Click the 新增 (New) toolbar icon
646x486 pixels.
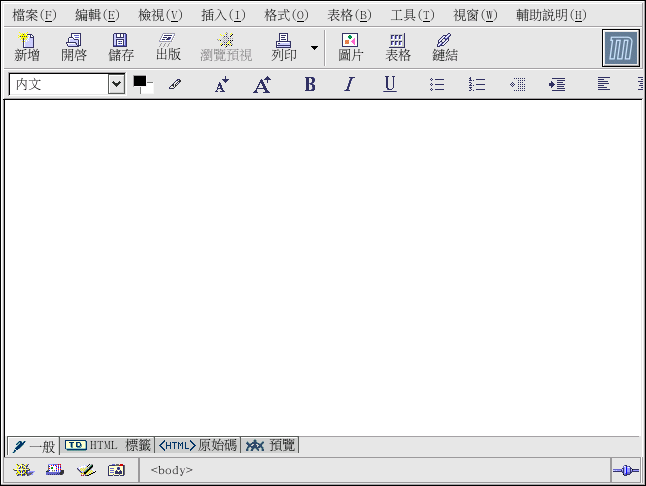pyautogui.click(x=27, y=47)
